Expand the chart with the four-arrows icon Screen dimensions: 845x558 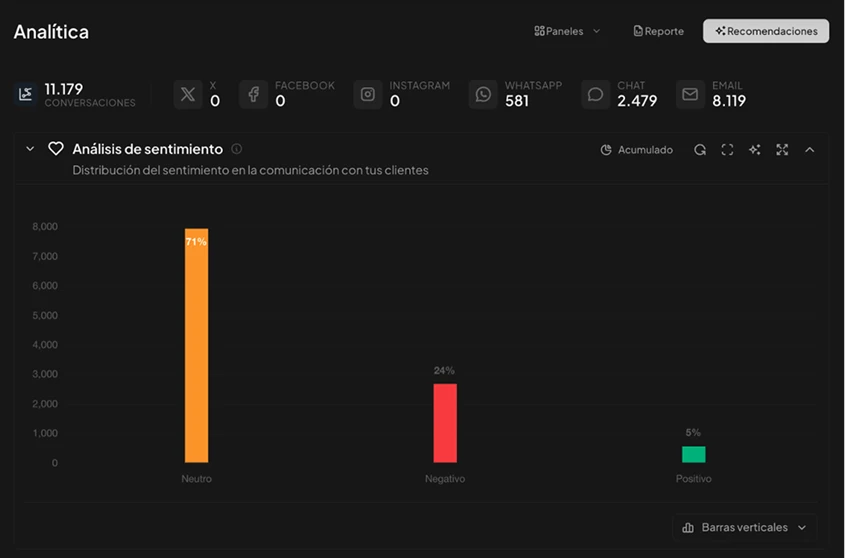tap(782, 150)
